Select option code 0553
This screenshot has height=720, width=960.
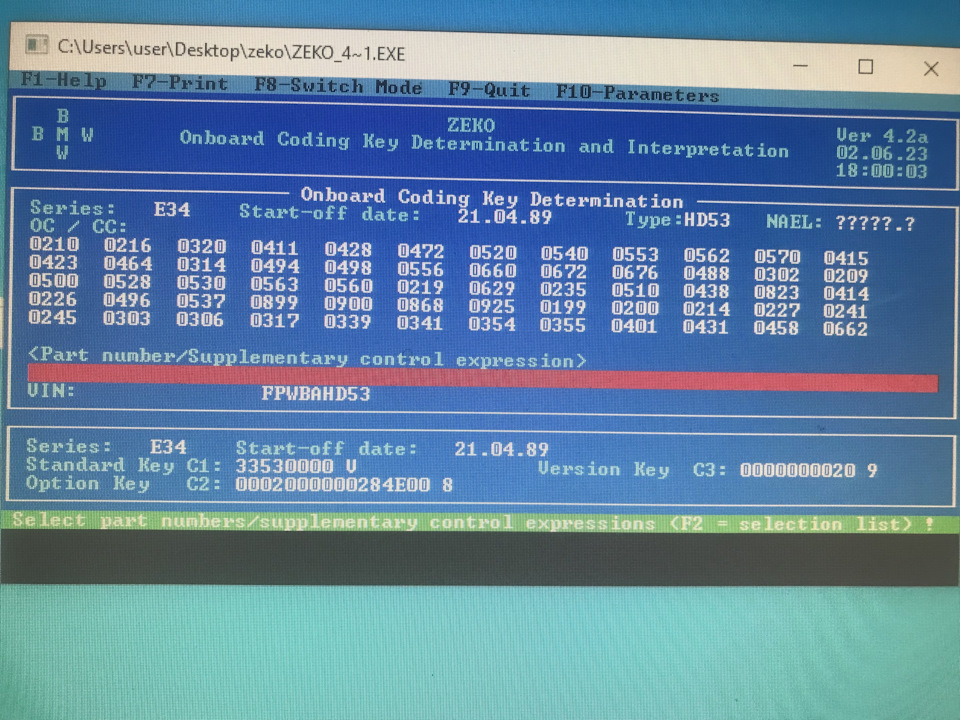(x=636, y=255)
